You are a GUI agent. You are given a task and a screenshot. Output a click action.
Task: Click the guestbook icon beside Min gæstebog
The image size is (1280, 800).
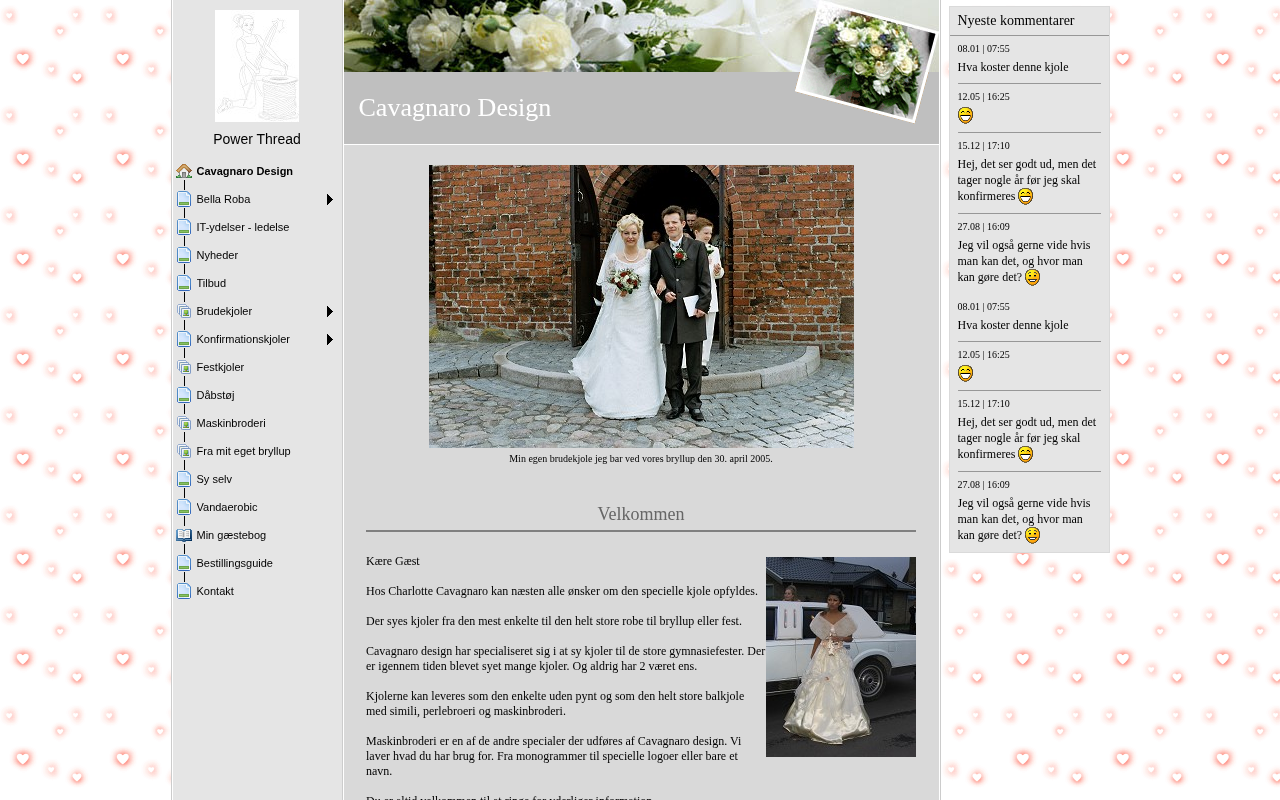pyautogui.click(x=184, y=535)
